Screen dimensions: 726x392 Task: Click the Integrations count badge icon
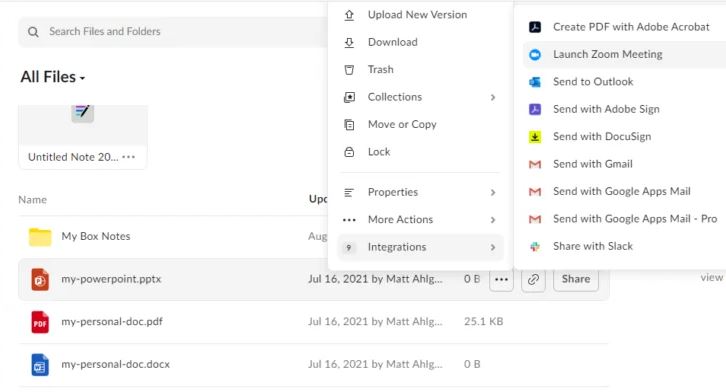click(349, 248)
